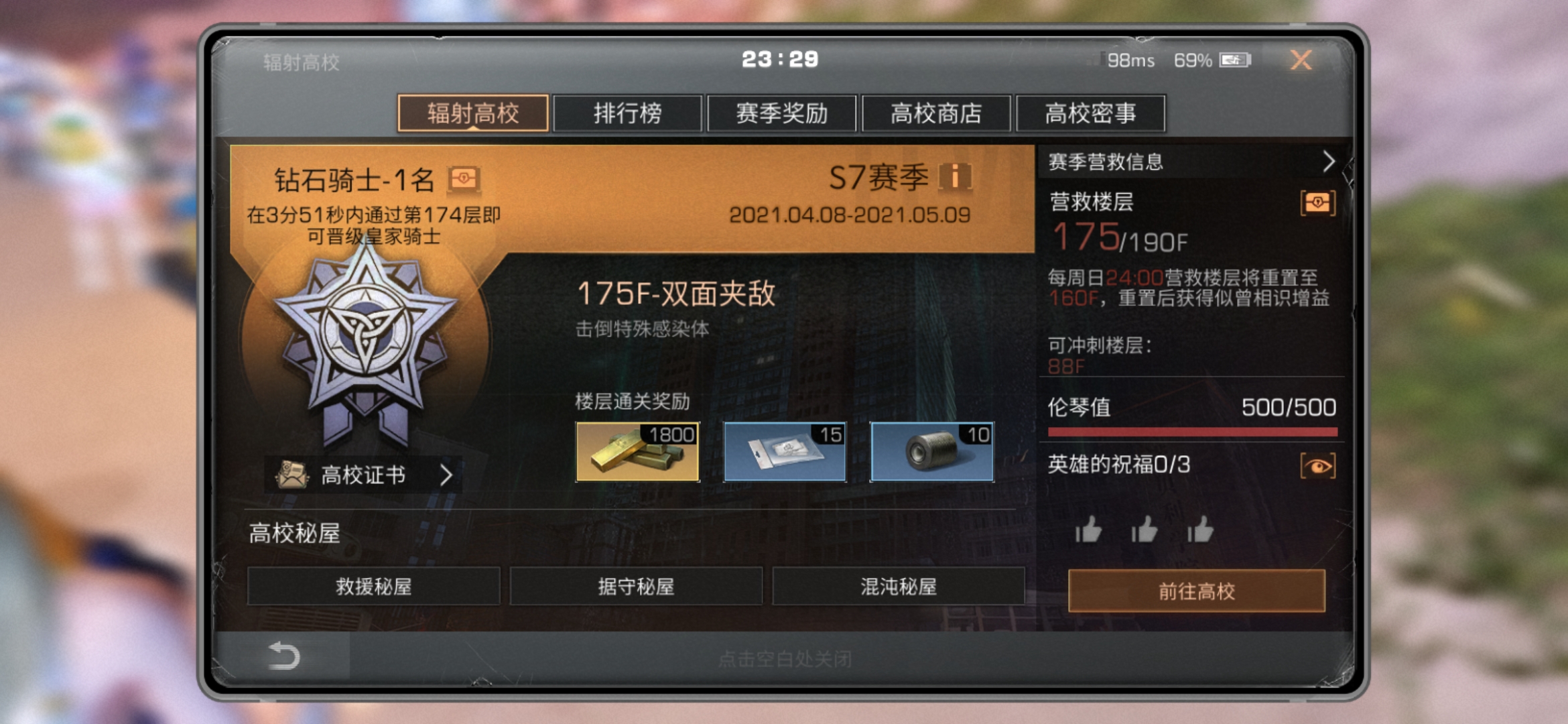Click the third thumbs-up blessing icon
Screen dimensions: 1568x724
tap(1200, 530)
